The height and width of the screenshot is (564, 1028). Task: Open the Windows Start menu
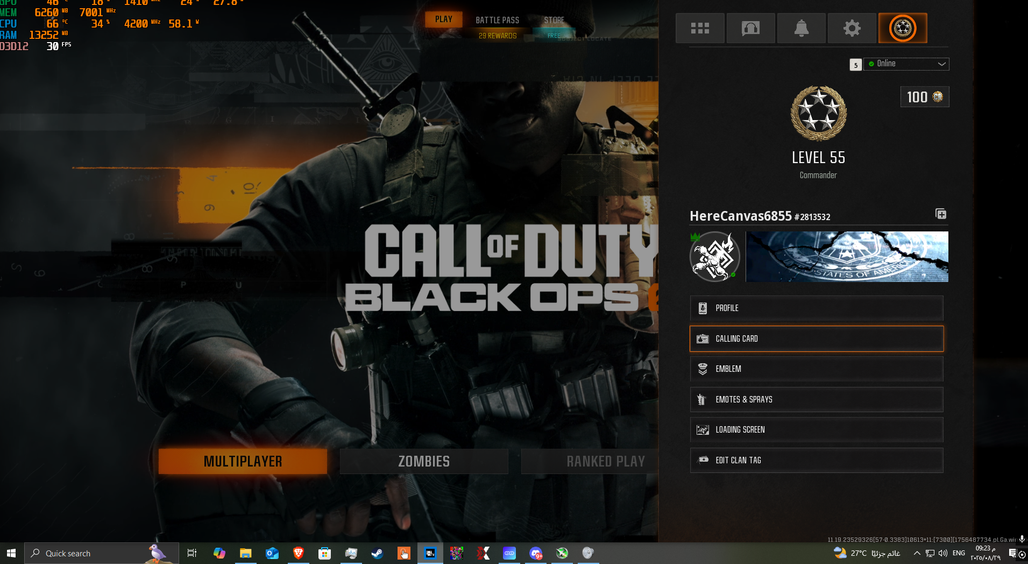pyautogui.click(x=11, y=554)
